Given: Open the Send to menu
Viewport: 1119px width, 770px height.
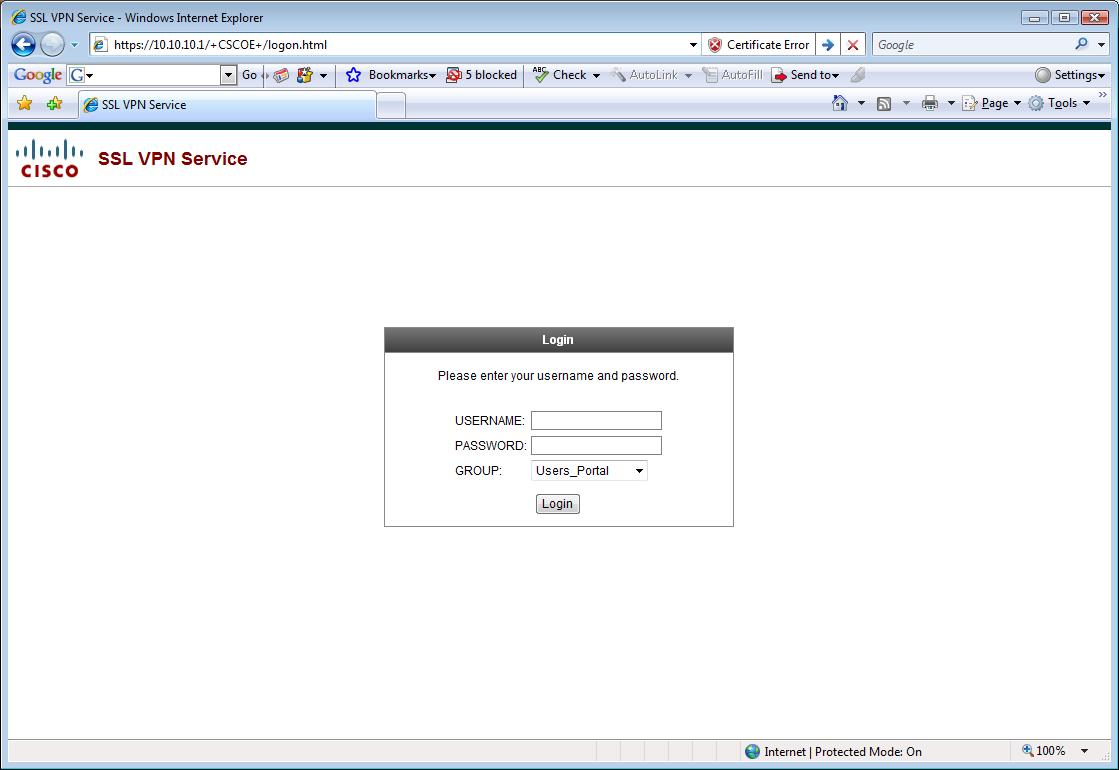Looking at the screenshot, I should point(805,74).
